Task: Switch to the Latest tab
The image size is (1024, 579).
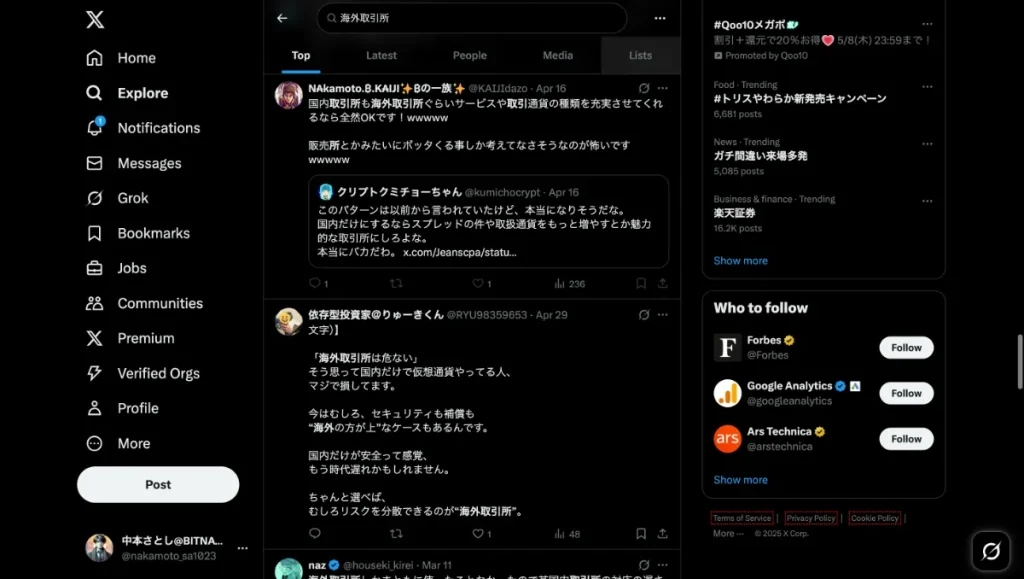Action: coord(381,55)
